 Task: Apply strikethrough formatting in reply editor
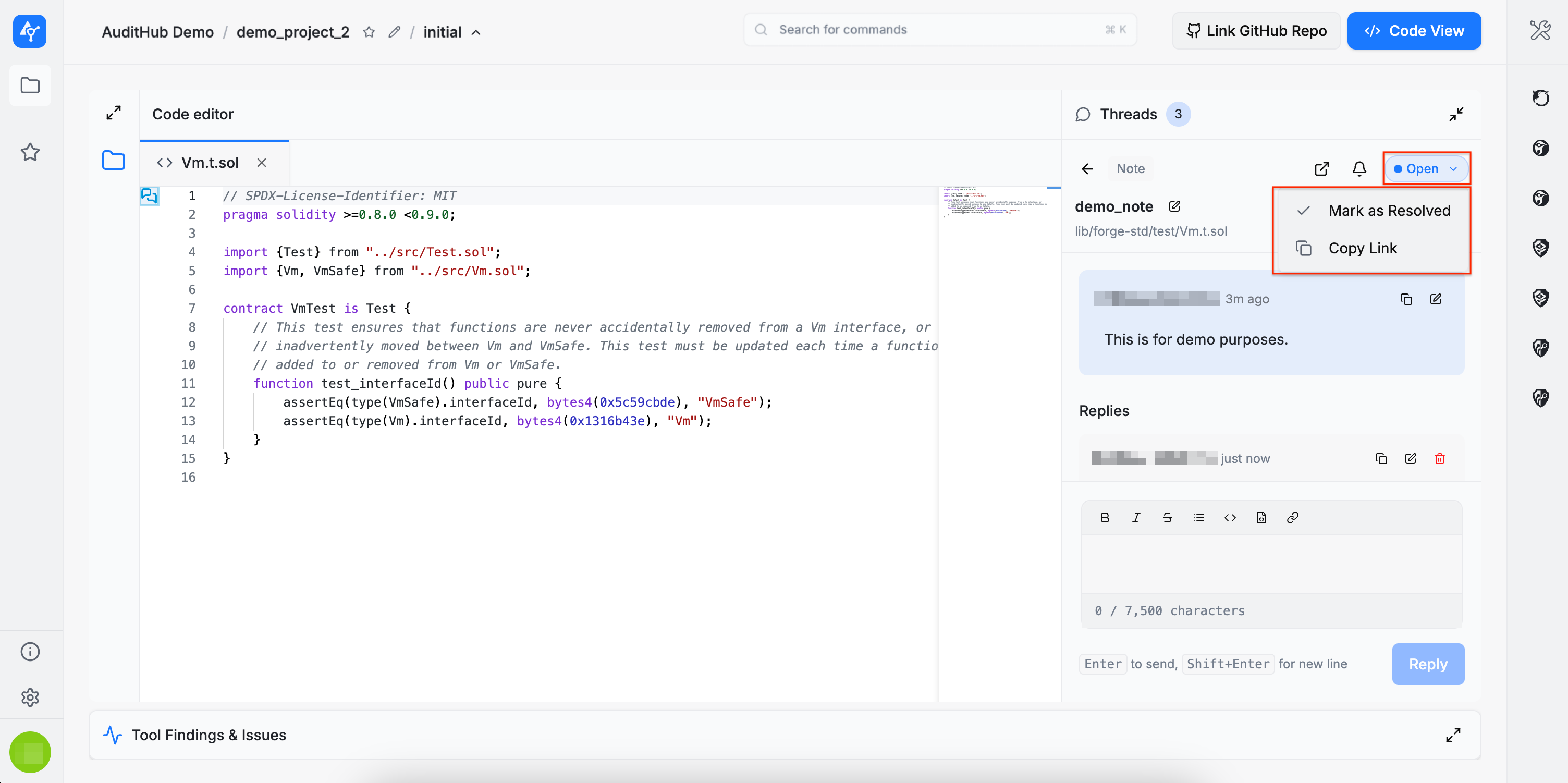point(1167,518)
